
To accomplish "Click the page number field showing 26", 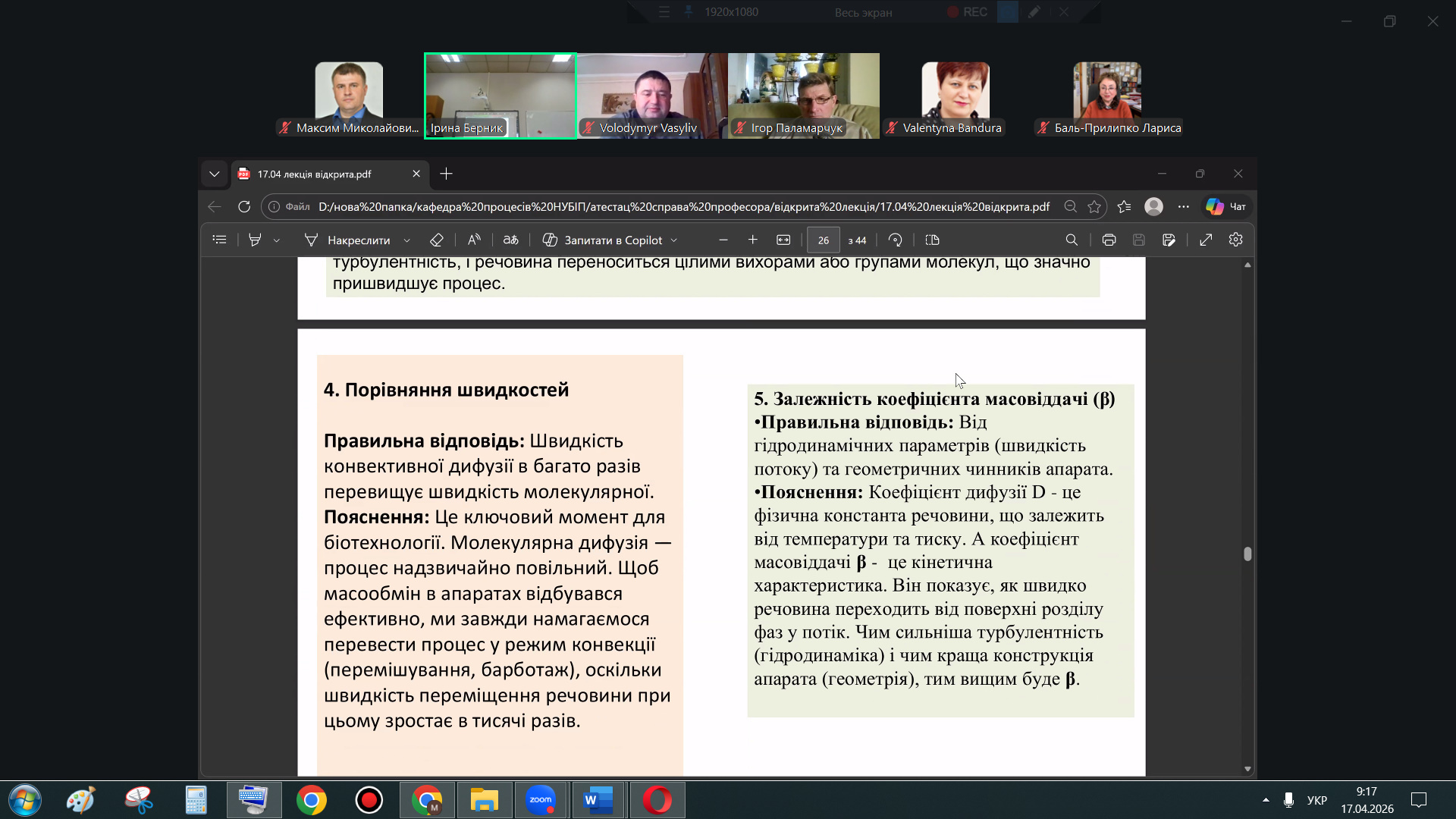I will coord(823,240).
